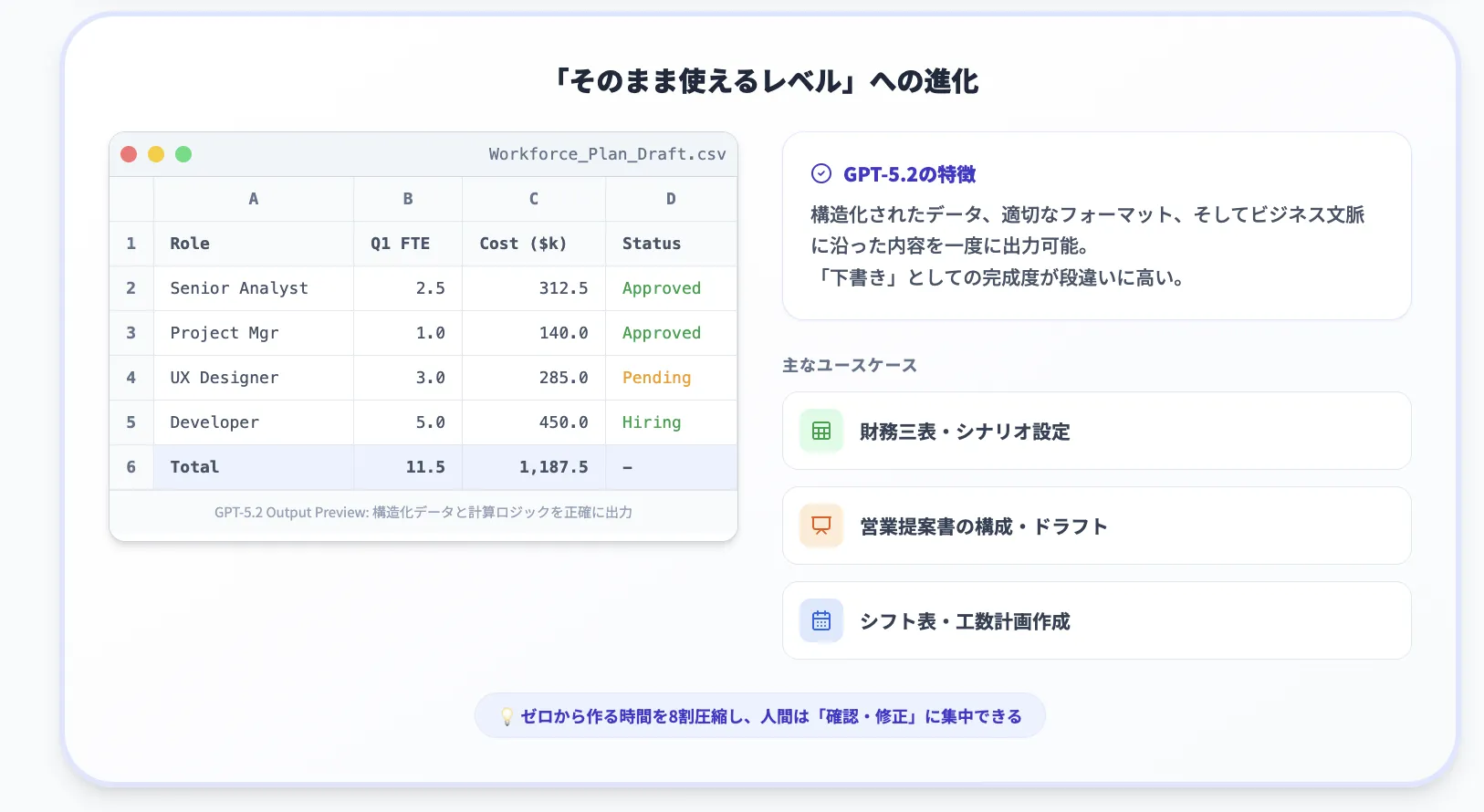Select row number 2
Image resolution: width=1484 pixels, height=812 pixels.
(131, 288)
